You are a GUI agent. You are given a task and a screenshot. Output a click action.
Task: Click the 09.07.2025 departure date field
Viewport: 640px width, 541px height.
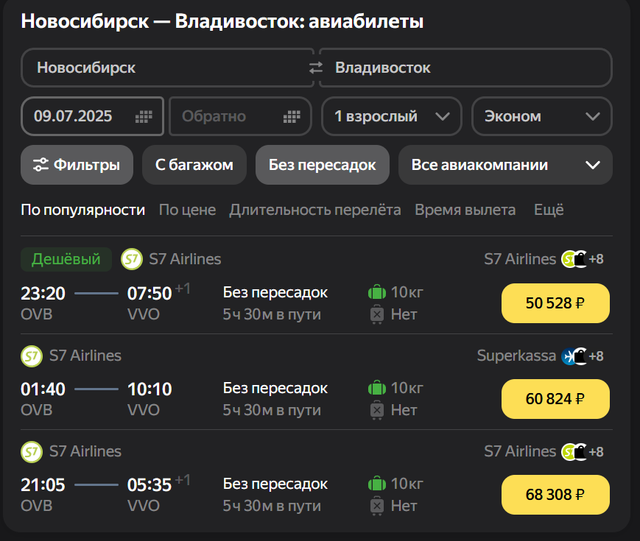pos(92,116)
